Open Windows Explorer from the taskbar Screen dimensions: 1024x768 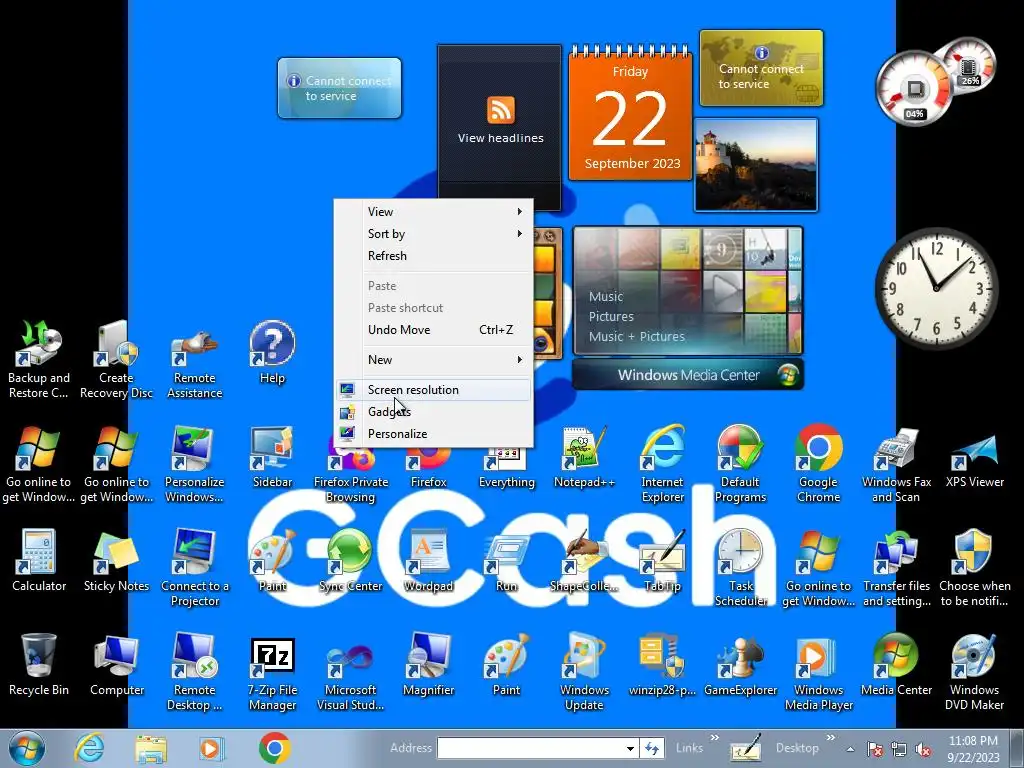coord(151,748)
